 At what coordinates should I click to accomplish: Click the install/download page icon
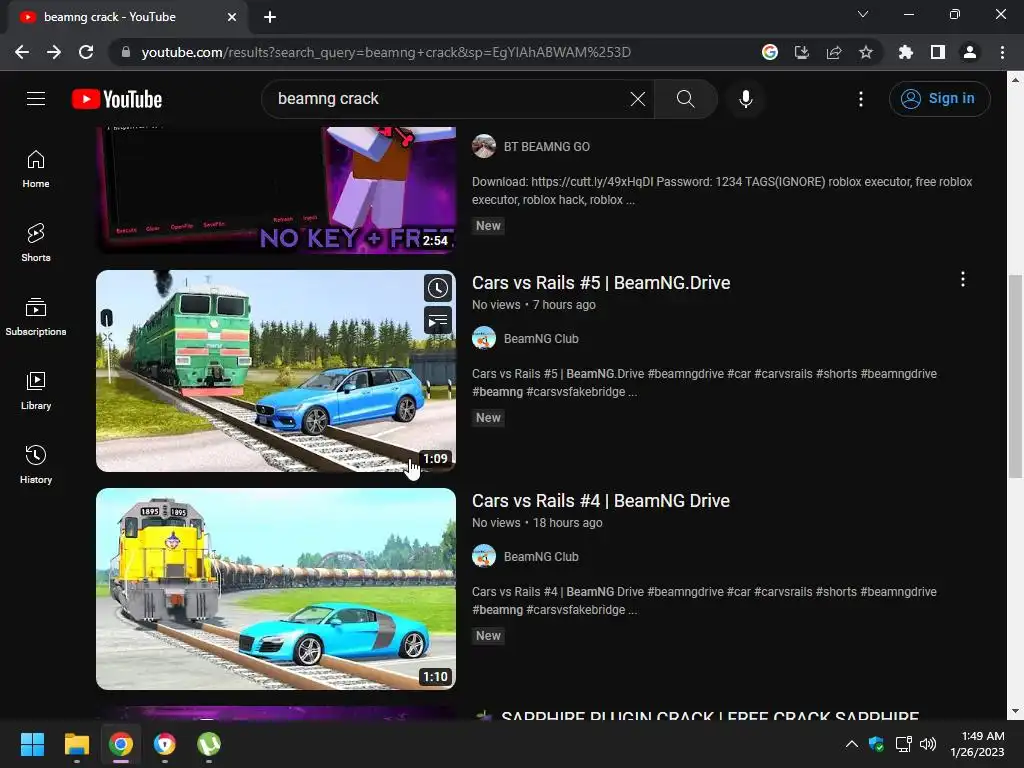pos(801,52)
